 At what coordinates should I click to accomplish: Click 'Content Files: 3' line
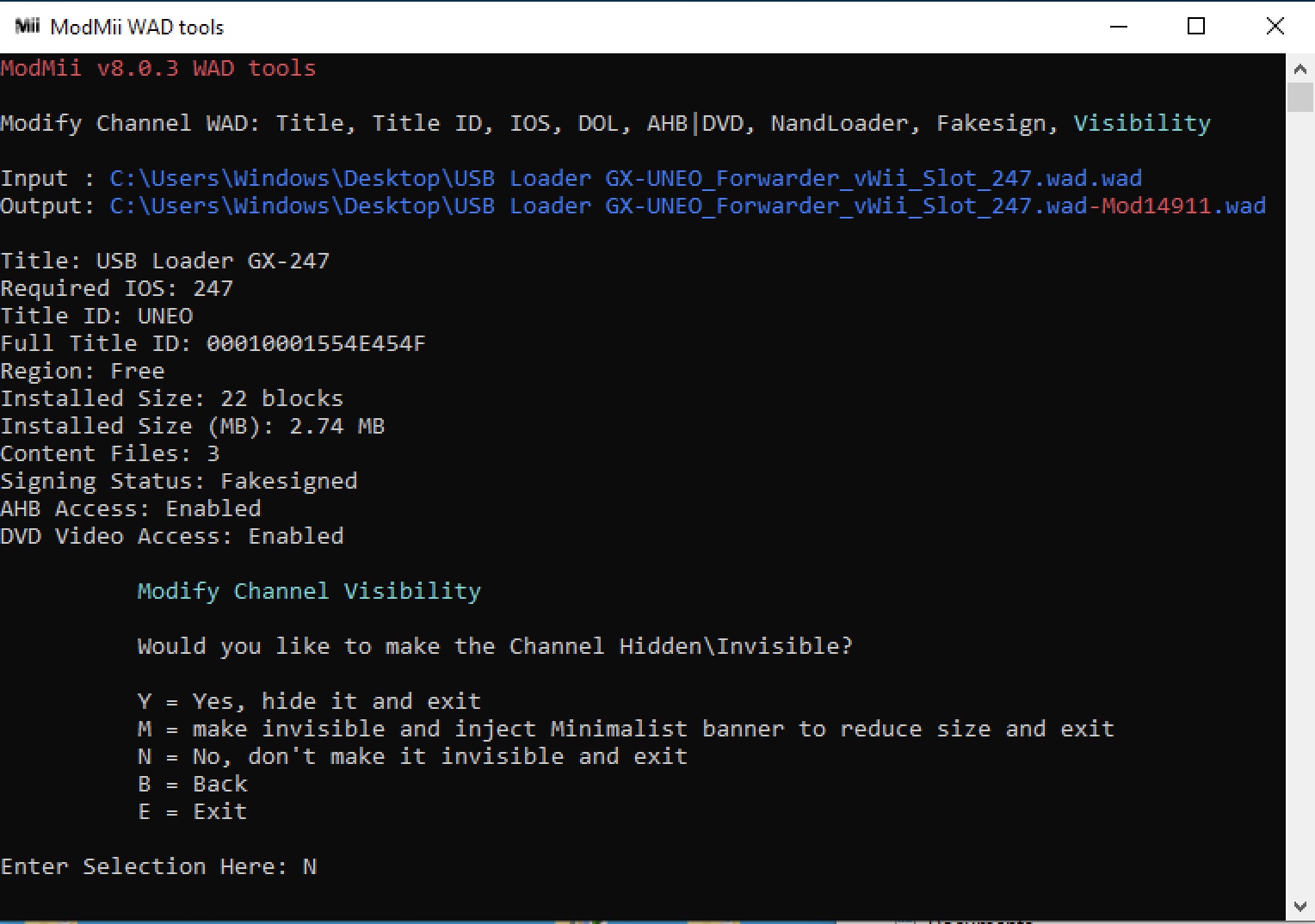point(110,453)
